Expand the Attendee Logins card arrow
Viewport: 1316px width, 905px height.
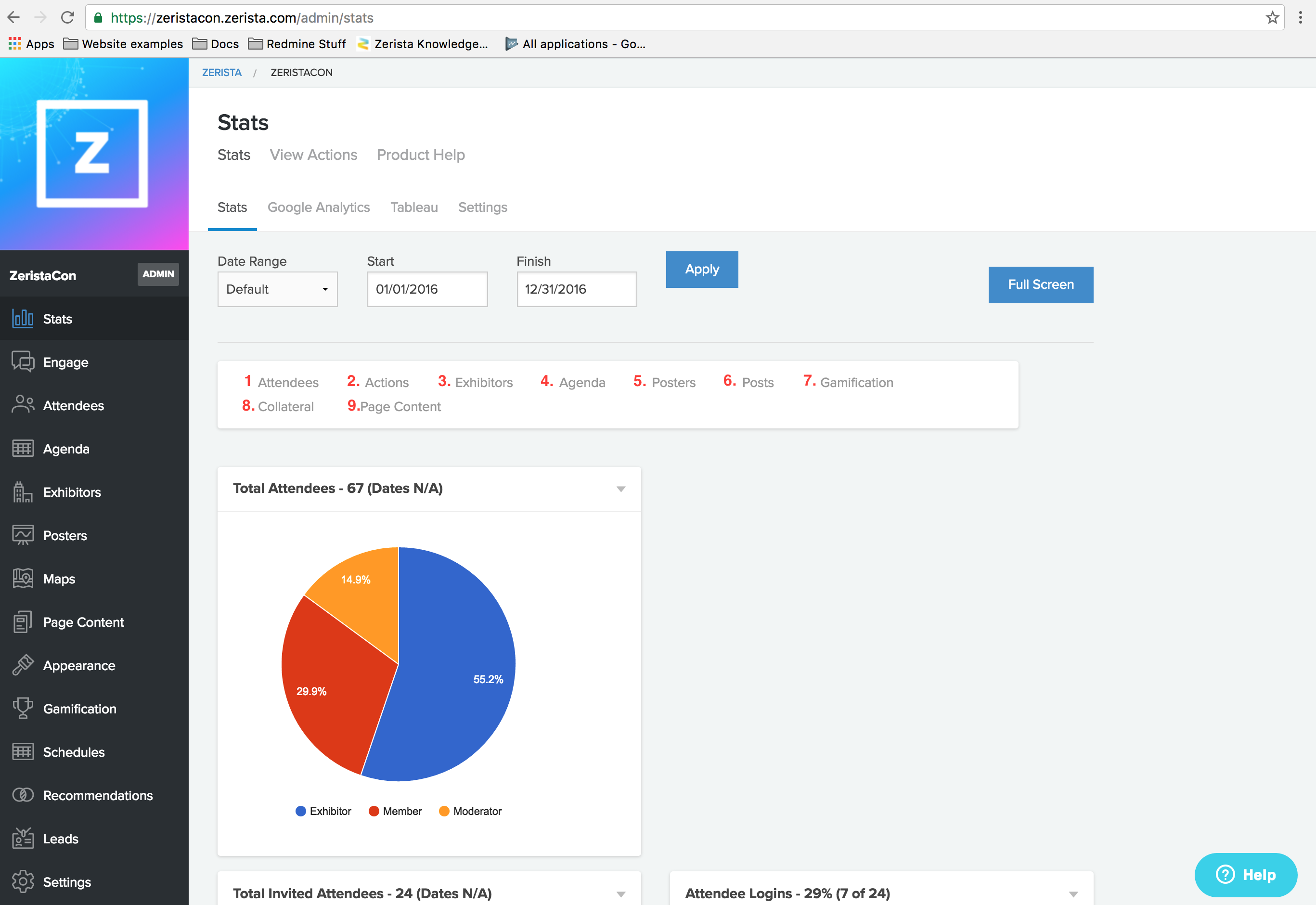(1073, 894)
